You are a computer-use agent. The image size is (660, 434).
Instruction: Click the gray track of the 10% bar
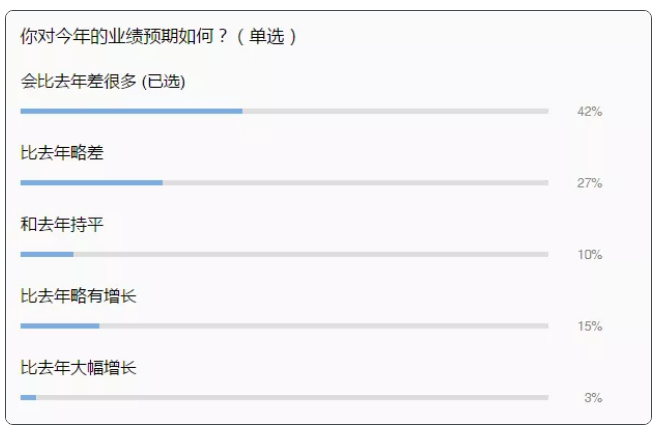click(311, 254)
